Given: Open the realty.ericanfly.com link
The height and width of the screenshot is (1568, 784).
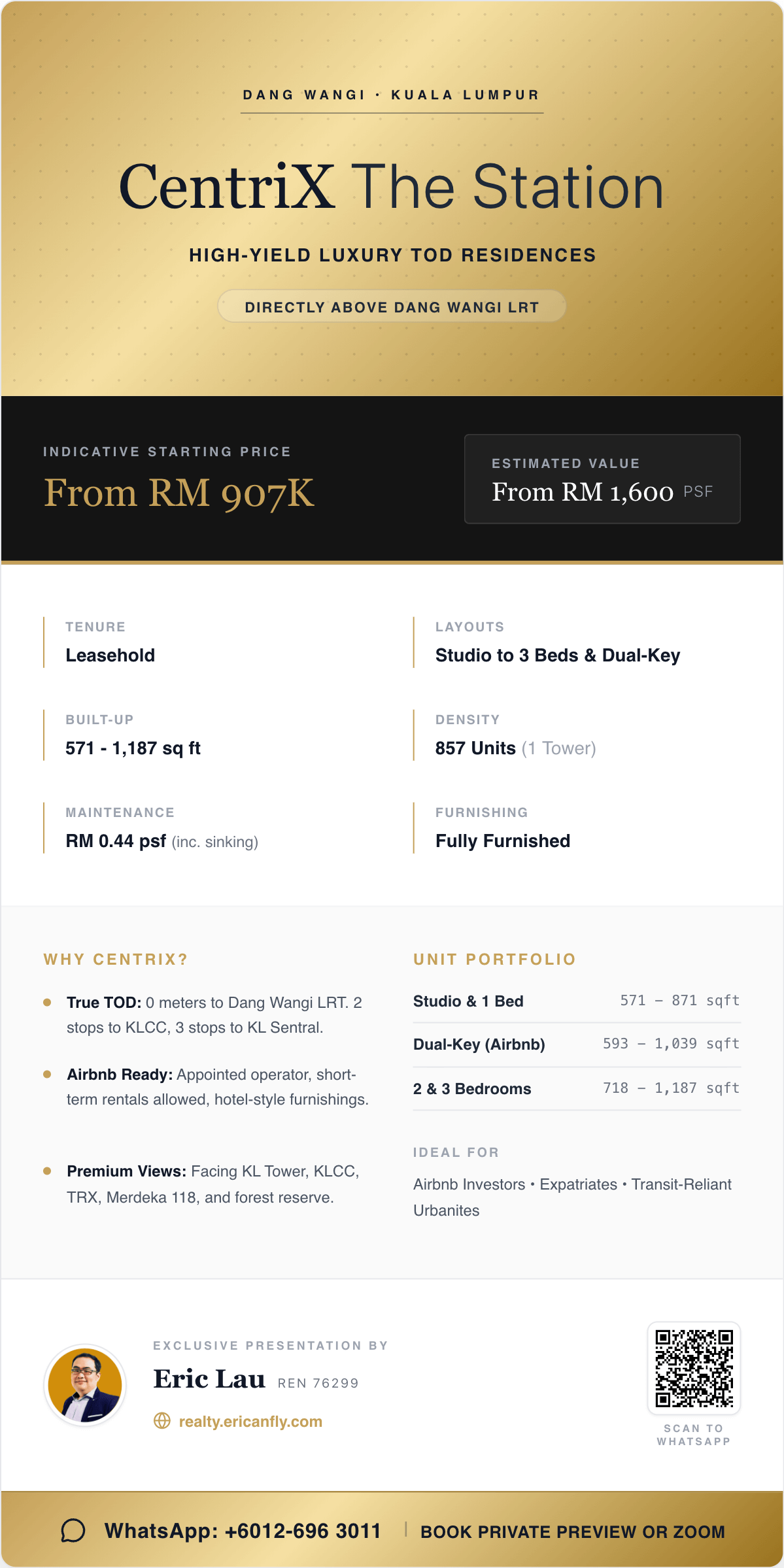Looking at the screenshot, I should pyautogui.click(x=250, y=1422).
